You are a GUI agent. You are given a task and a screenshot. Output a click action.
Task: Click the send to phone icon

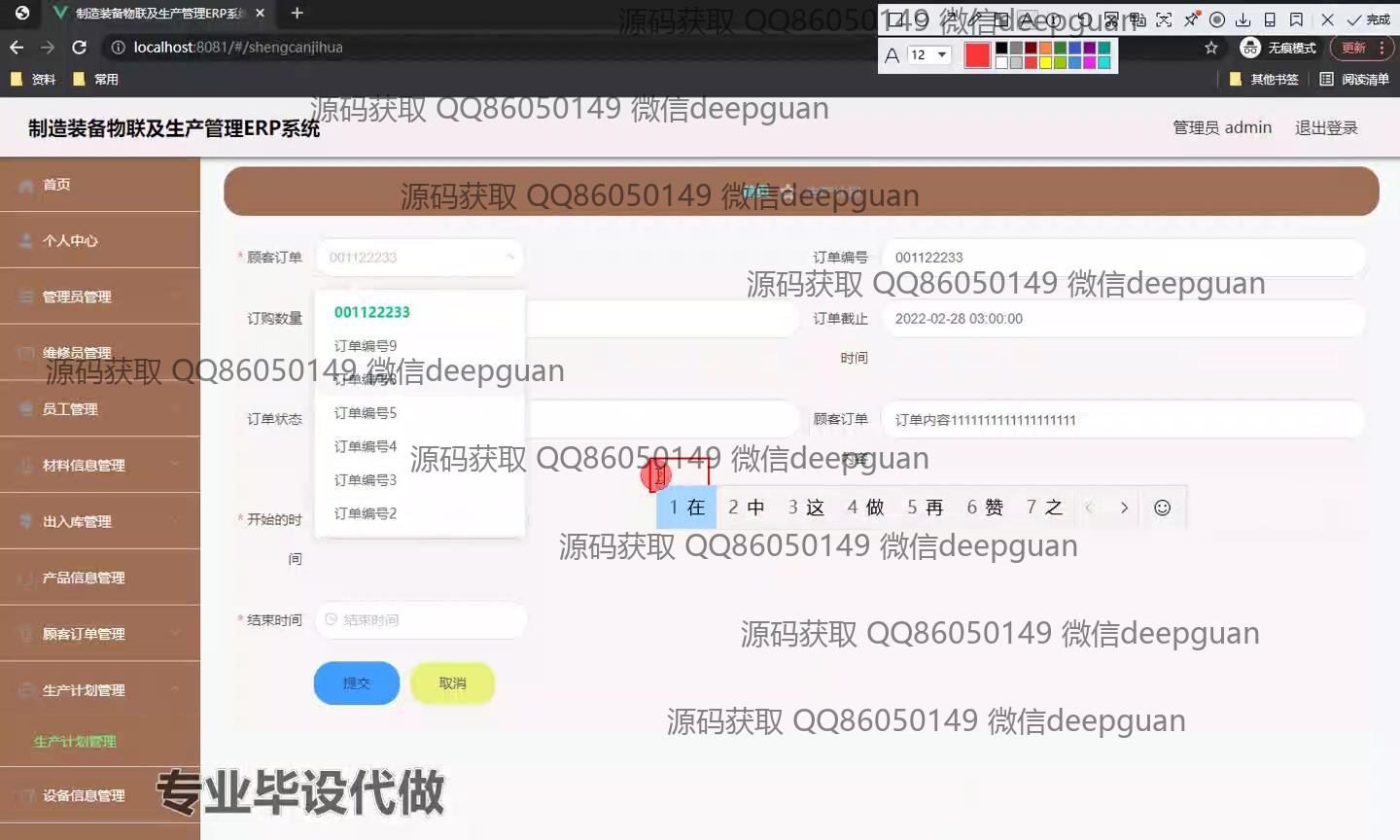1270,19
